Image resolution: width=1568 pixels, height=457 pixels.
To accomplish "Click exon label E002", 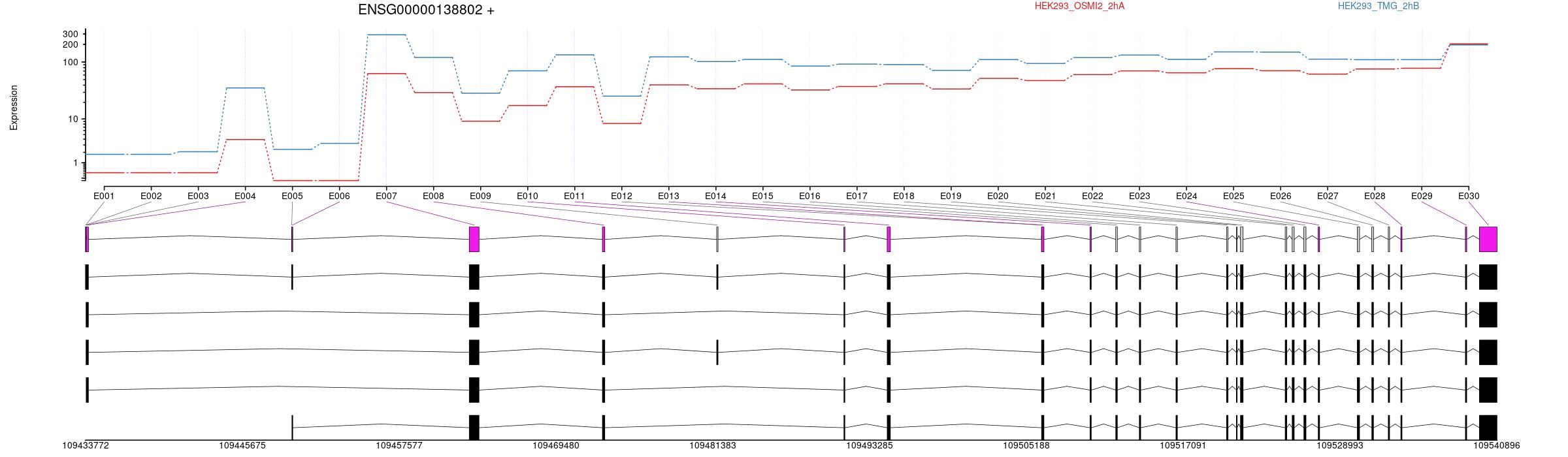I will (x=151, y=196).
